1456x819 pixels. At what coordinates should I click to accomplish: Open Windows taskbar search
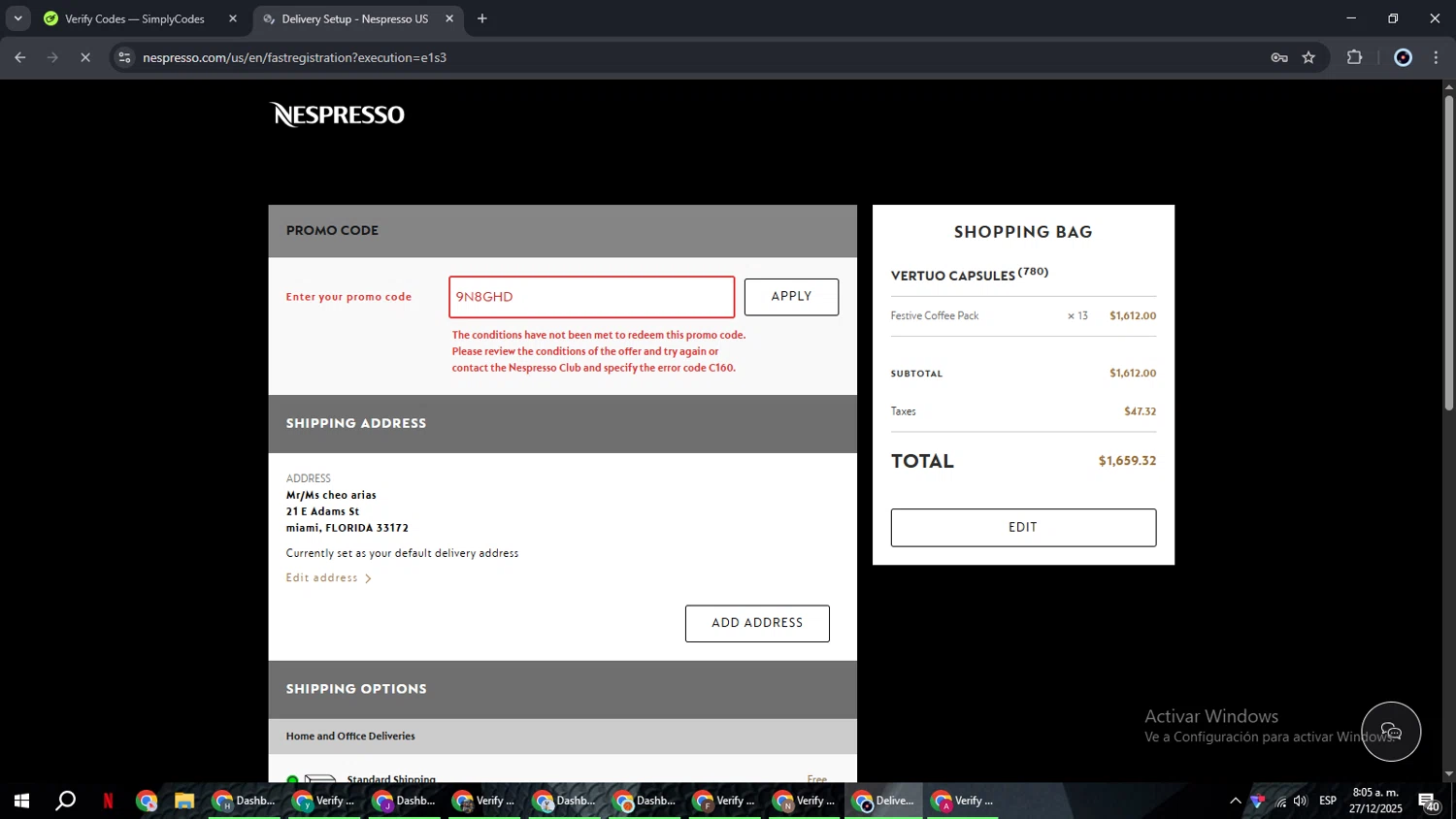coord(65,801)
